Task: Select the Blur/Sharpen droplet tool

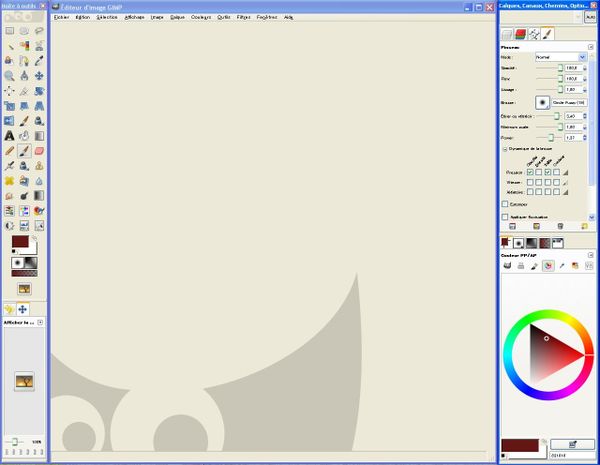Action: (39, 181)
